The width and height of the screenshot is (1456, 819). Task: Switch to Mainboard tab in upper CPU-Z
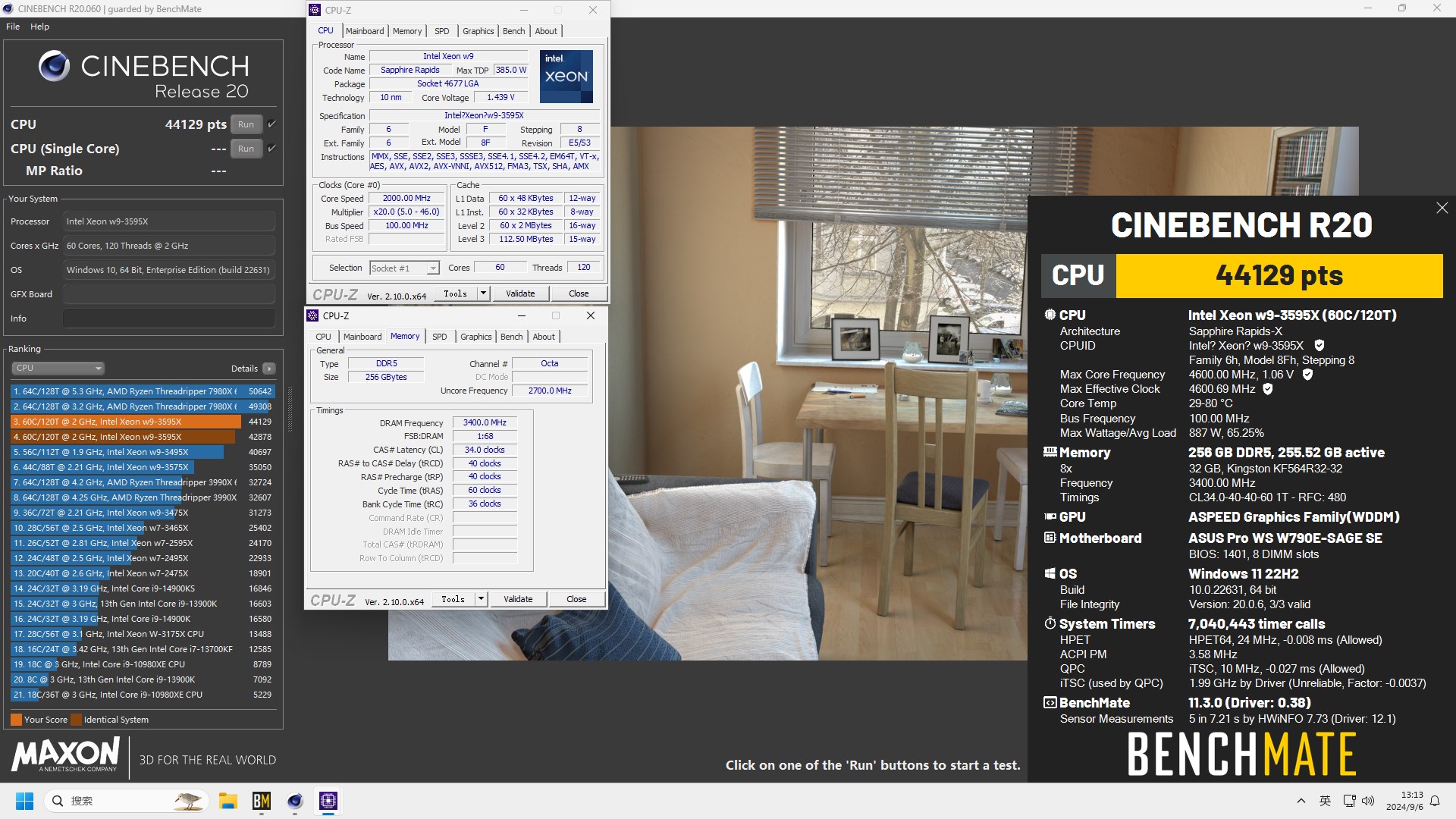click(x=365, y=31)
